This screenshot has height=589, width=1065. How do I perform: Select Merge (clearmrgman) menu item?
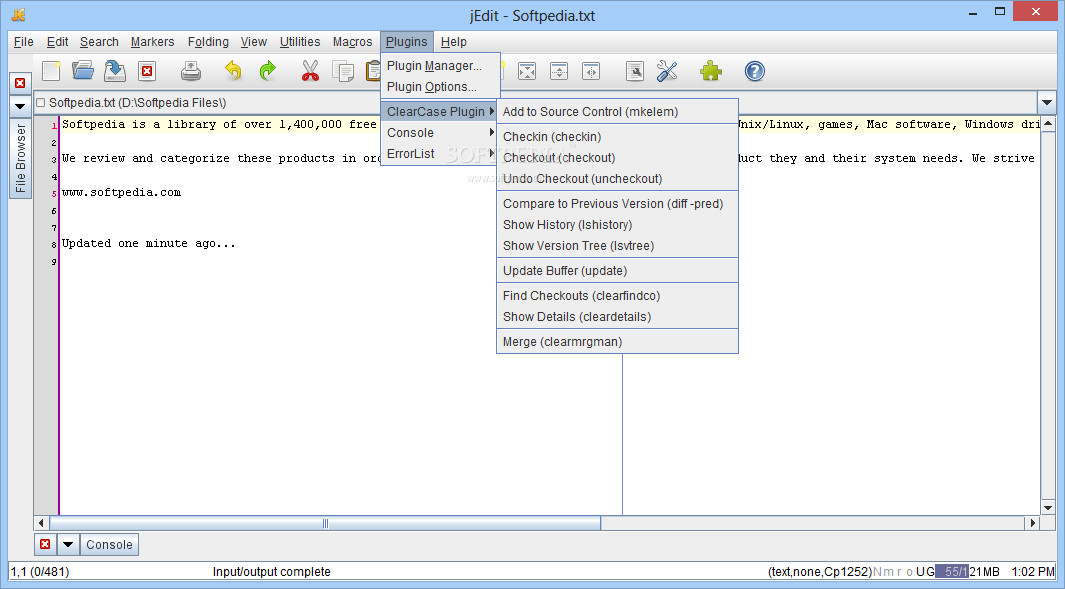(x=617, y=342)
